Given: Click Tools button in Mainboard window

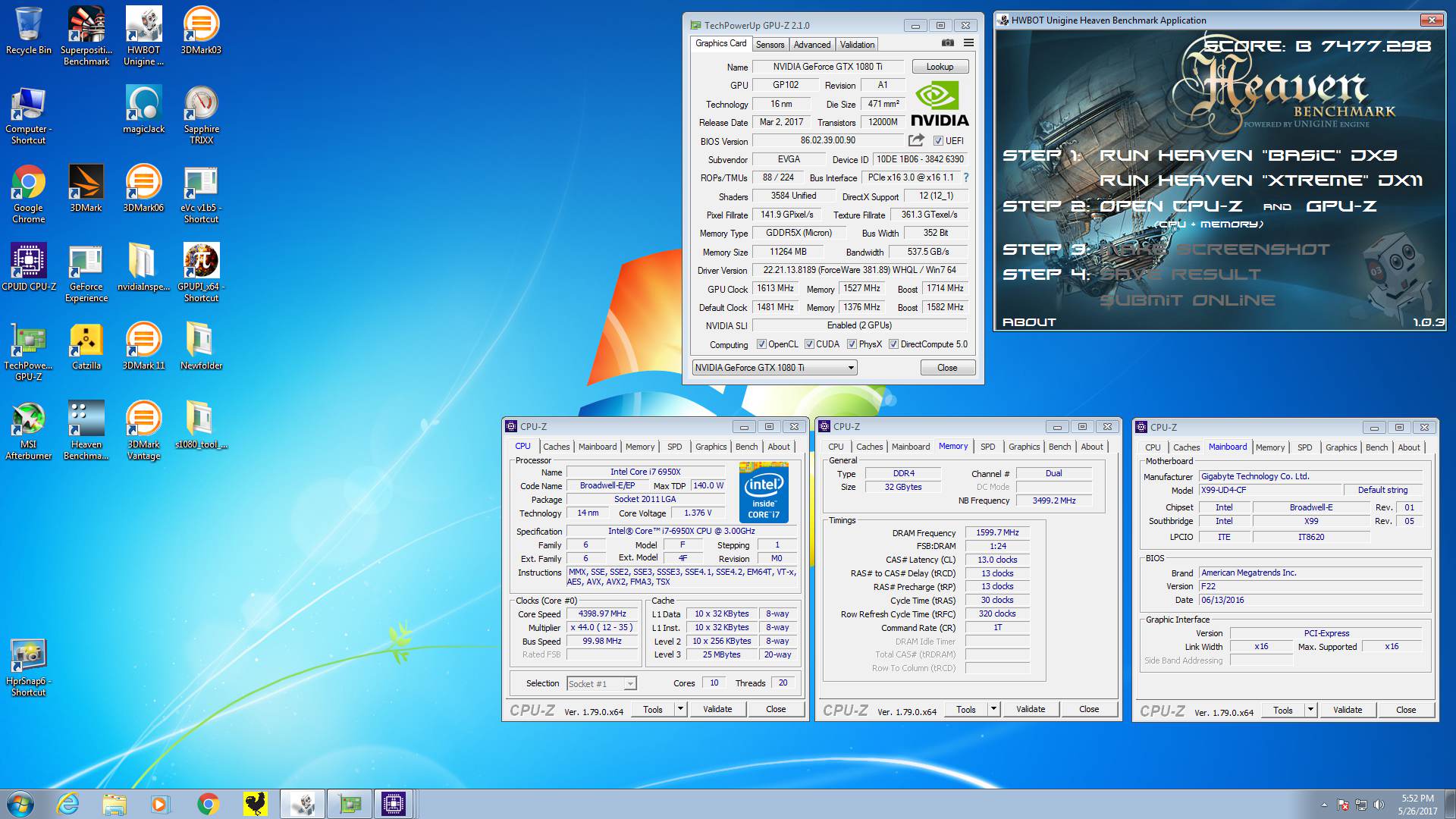Looking at the screenshot, I should [1283, 710].
